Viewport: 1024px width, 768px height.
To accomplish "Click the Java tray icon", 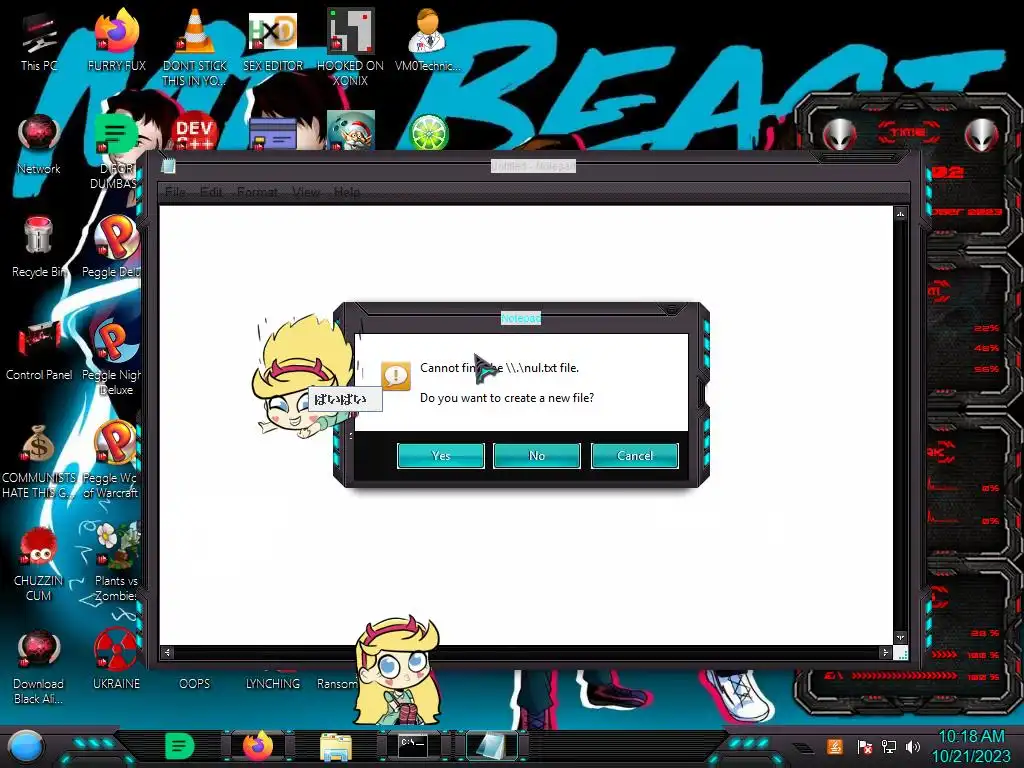I will [x=835, y=746].
